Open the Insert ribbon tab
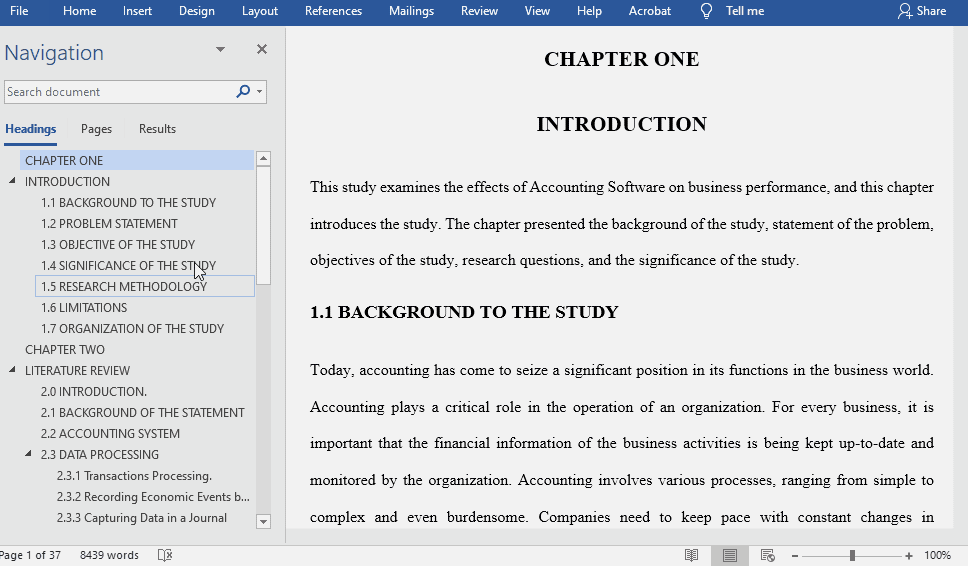 137,11
